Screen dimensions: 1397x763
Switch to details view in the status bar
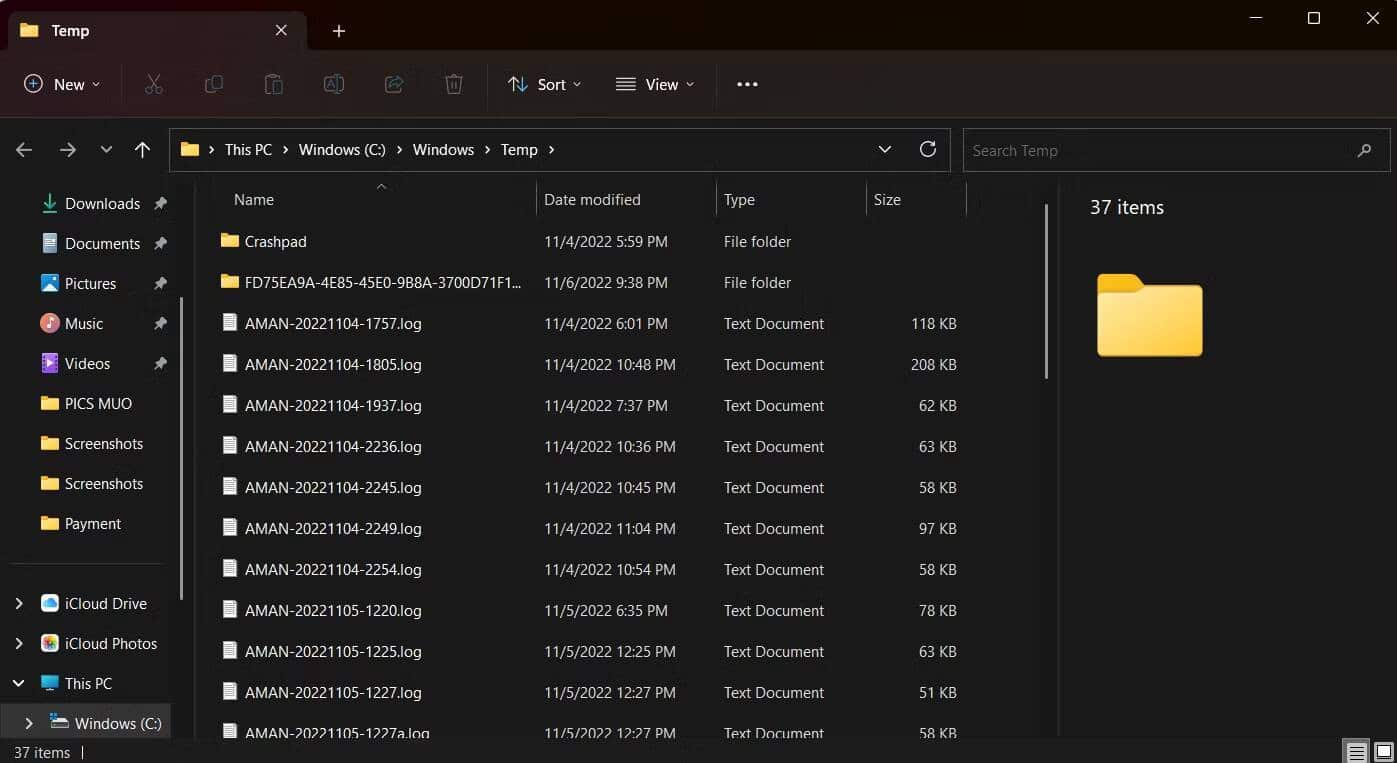coord(1355,750)
